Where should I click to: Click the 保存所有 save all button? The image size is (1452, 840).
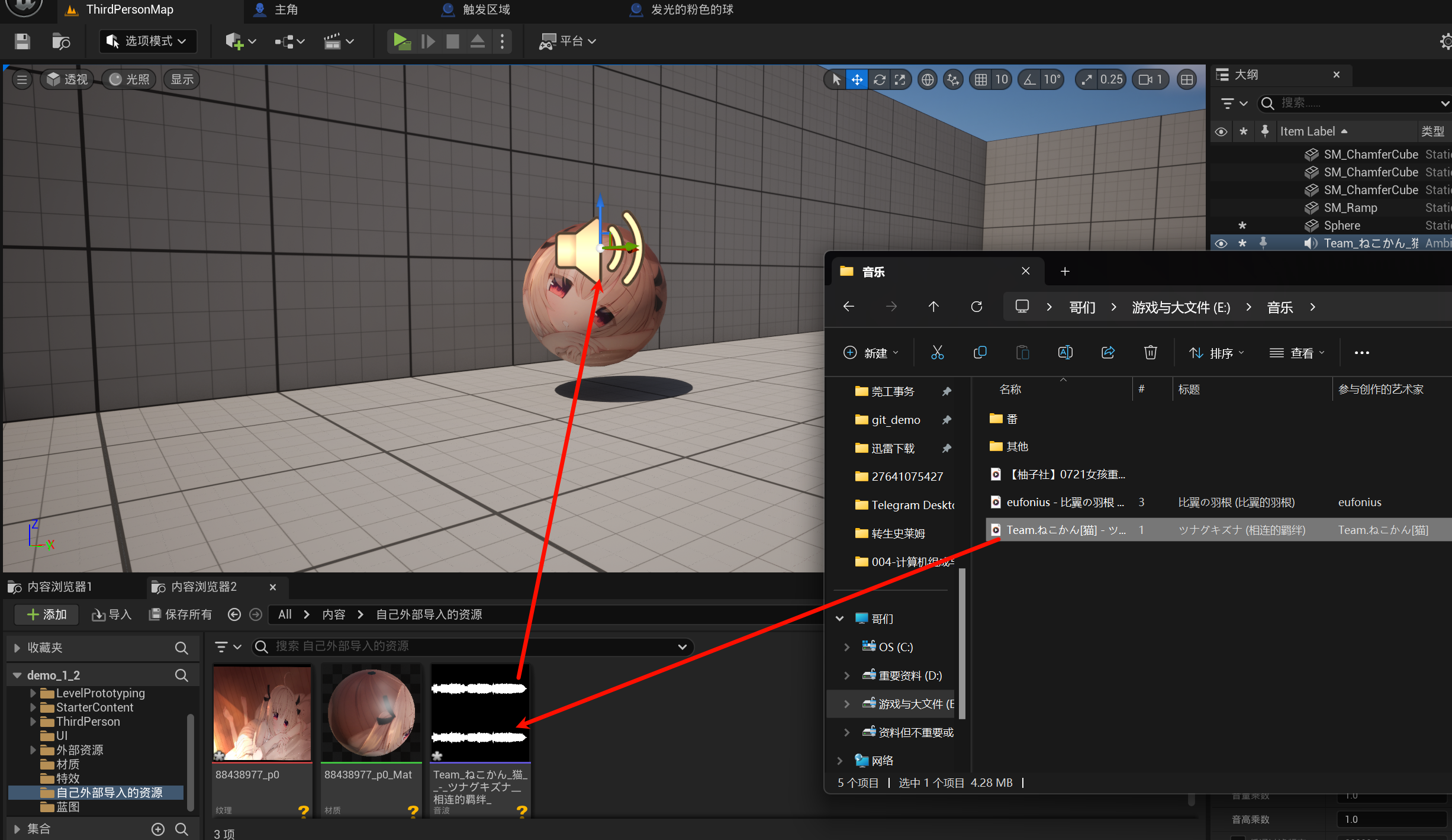tap(181, 614)
